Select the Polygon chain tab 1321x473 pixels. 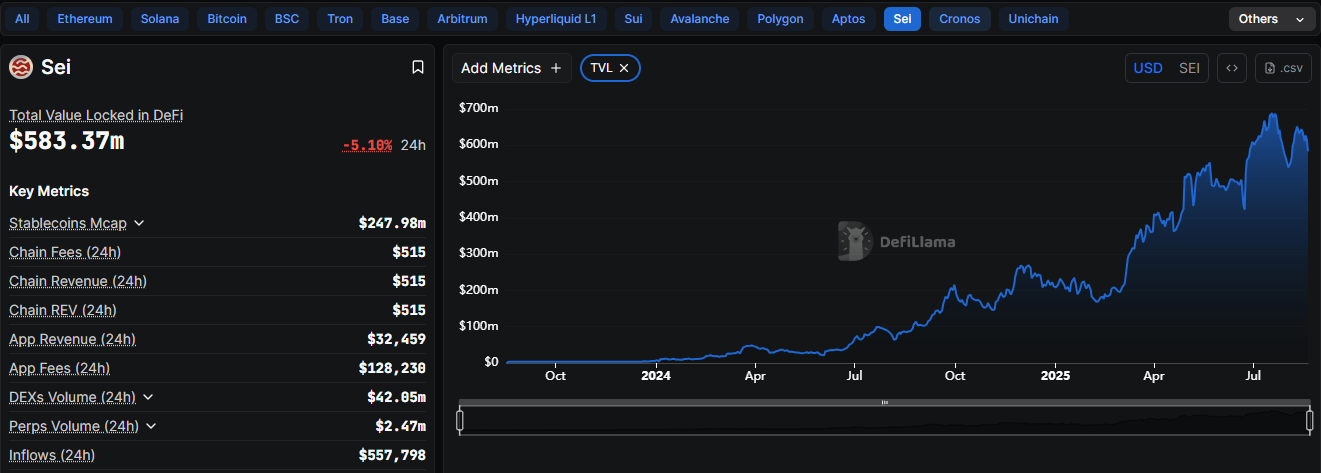(x=780, y=19)
